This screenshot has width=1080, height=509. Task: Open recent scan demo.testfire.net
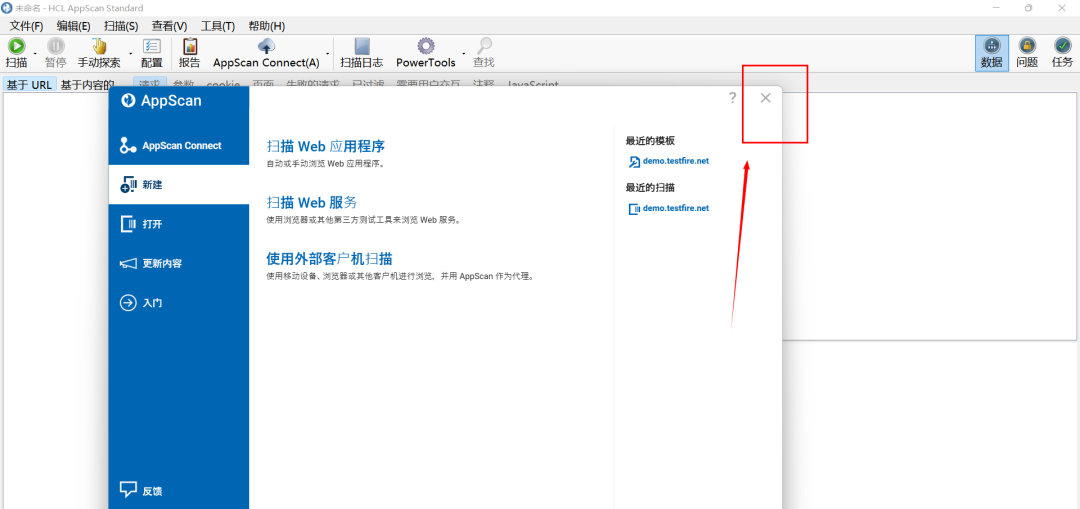point(669,208)
